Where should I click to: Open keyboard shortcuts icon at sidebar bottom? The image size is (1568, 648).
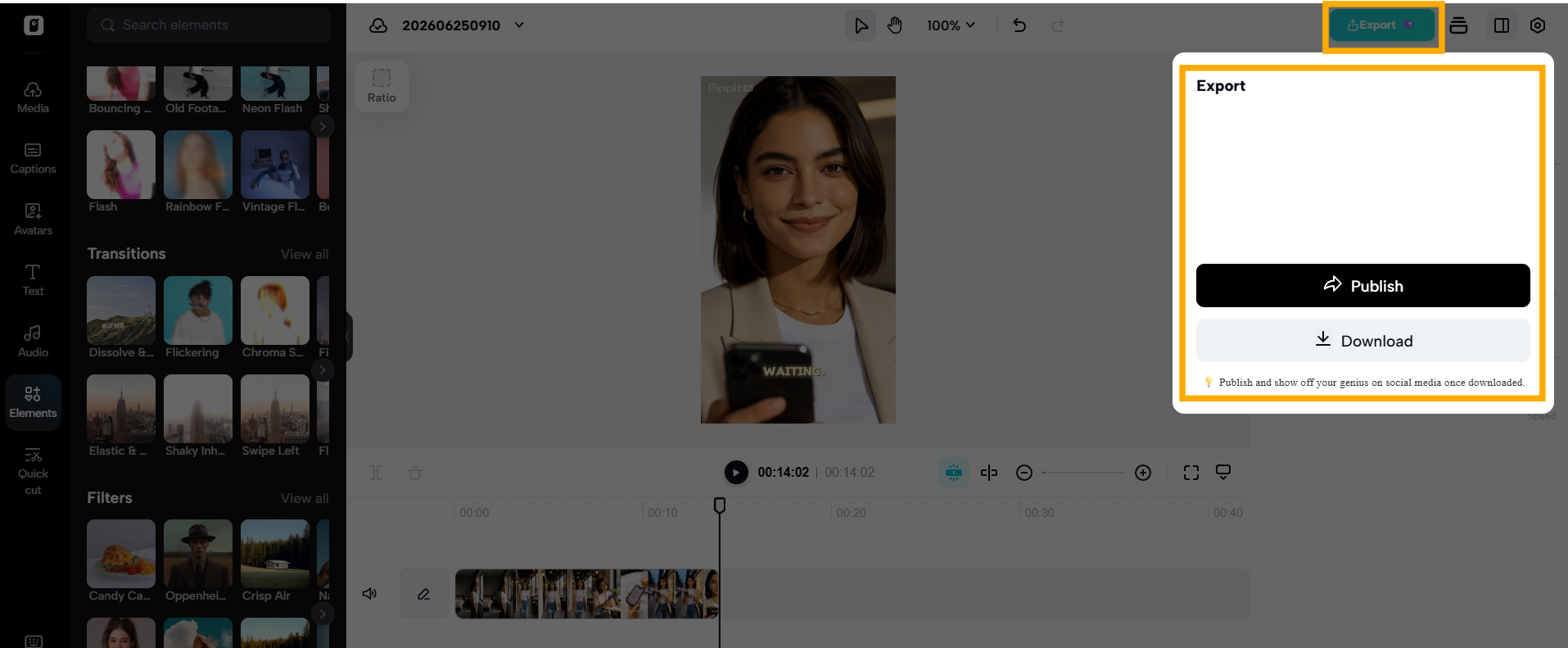34,641
